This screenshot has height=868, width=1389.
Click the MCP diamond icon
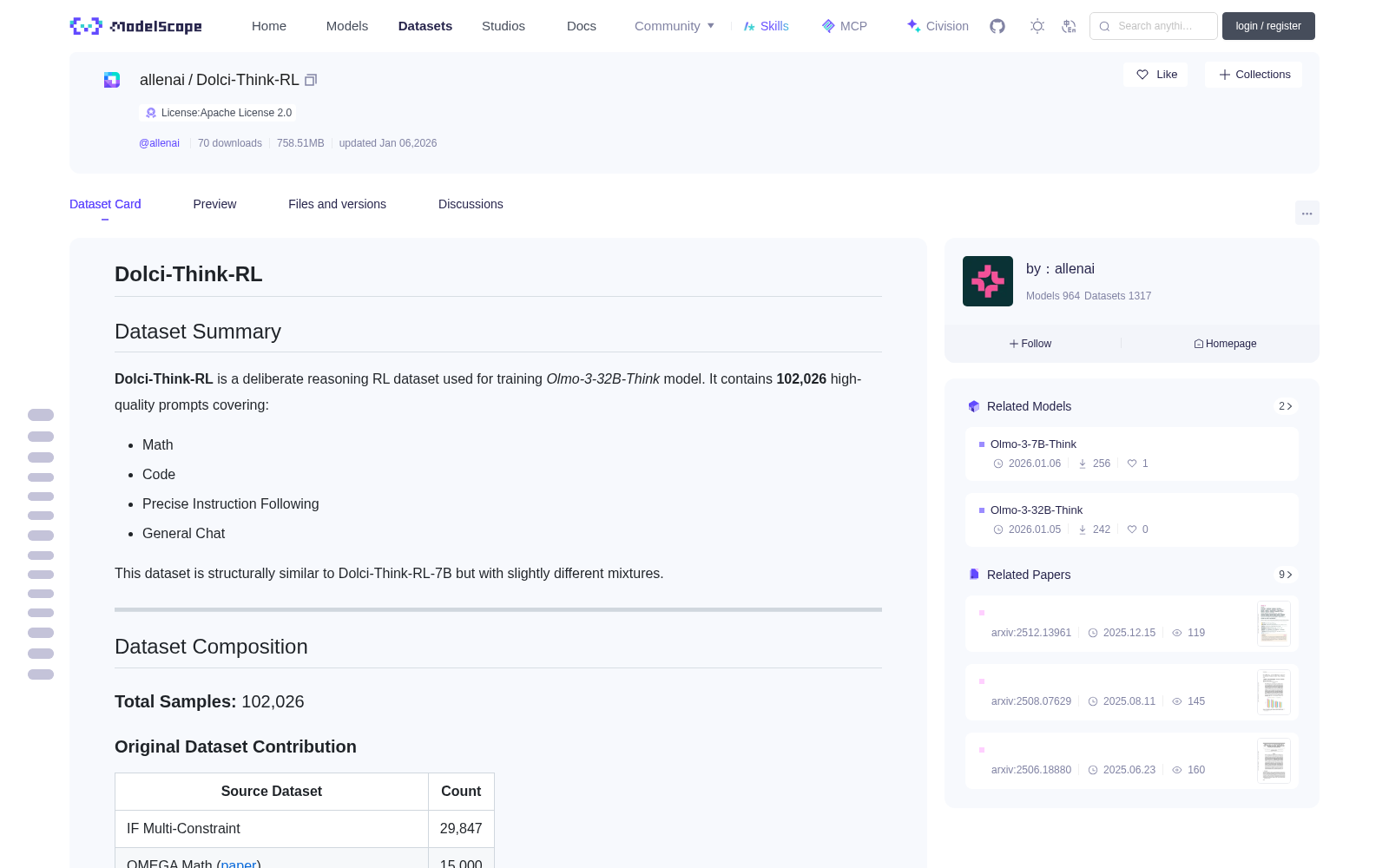(x=828, y=26)
